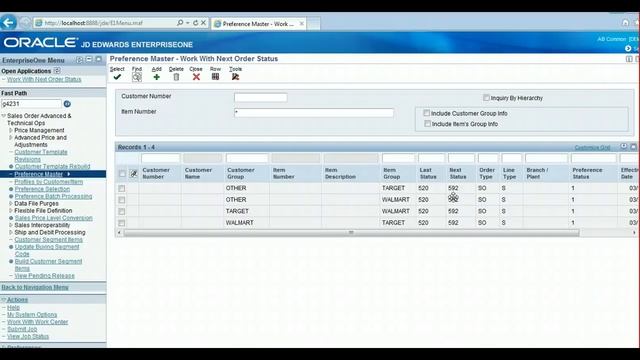
Task: Expand Sales Interoperability node
Action: 11,225
